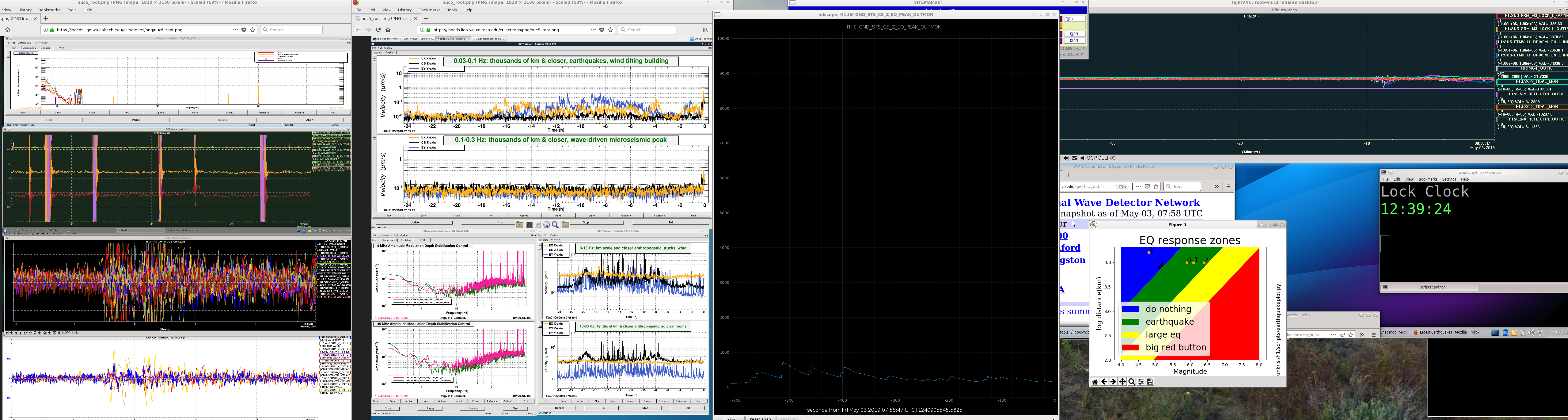
Task: Open hamburger menu in GW Detector Network window
Action: click(x=1228, y=186)
